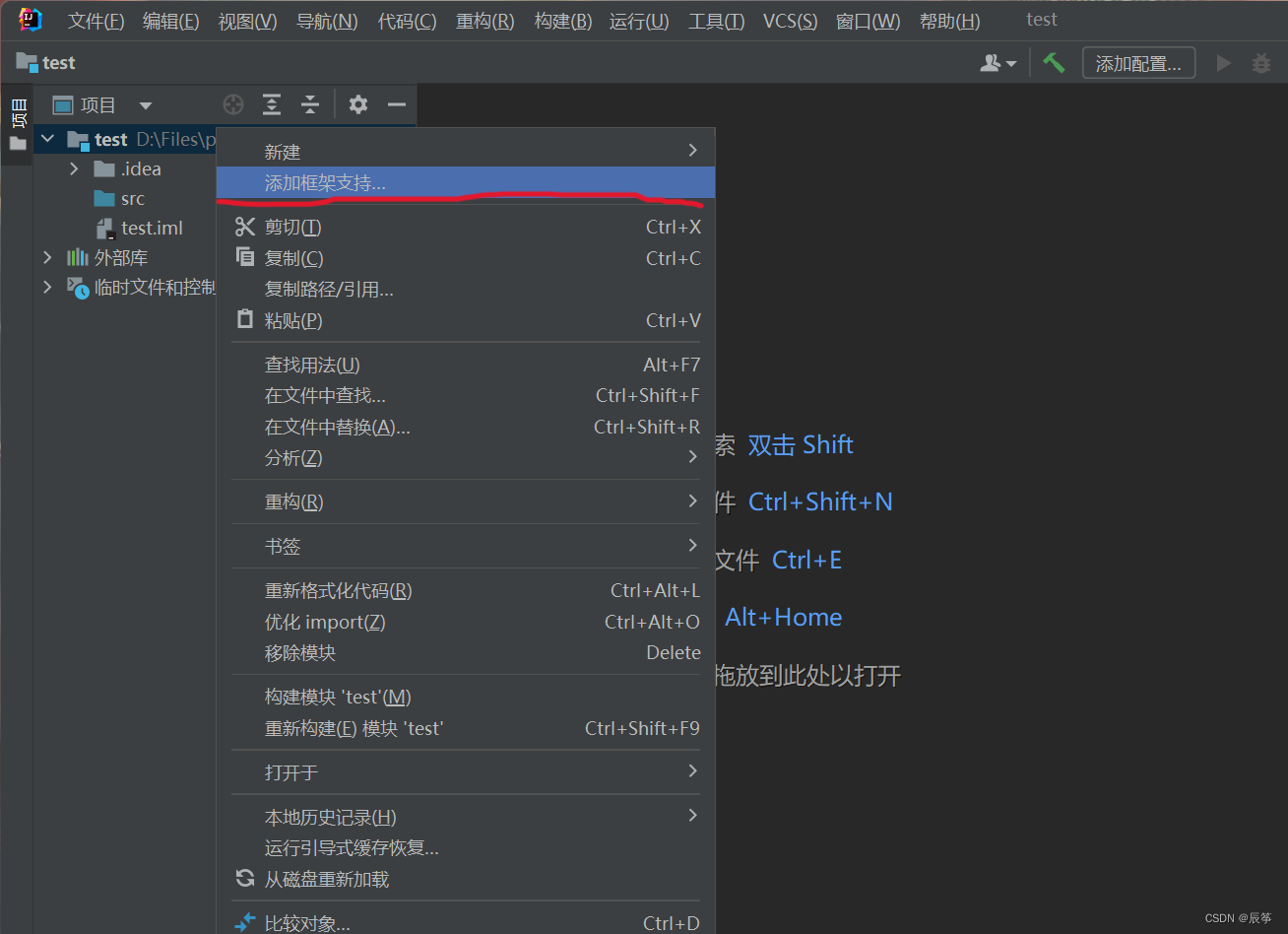This screenshot has width=1288, height=934.
Task: Click the .idea folder icon
Action: coord(104,168)
